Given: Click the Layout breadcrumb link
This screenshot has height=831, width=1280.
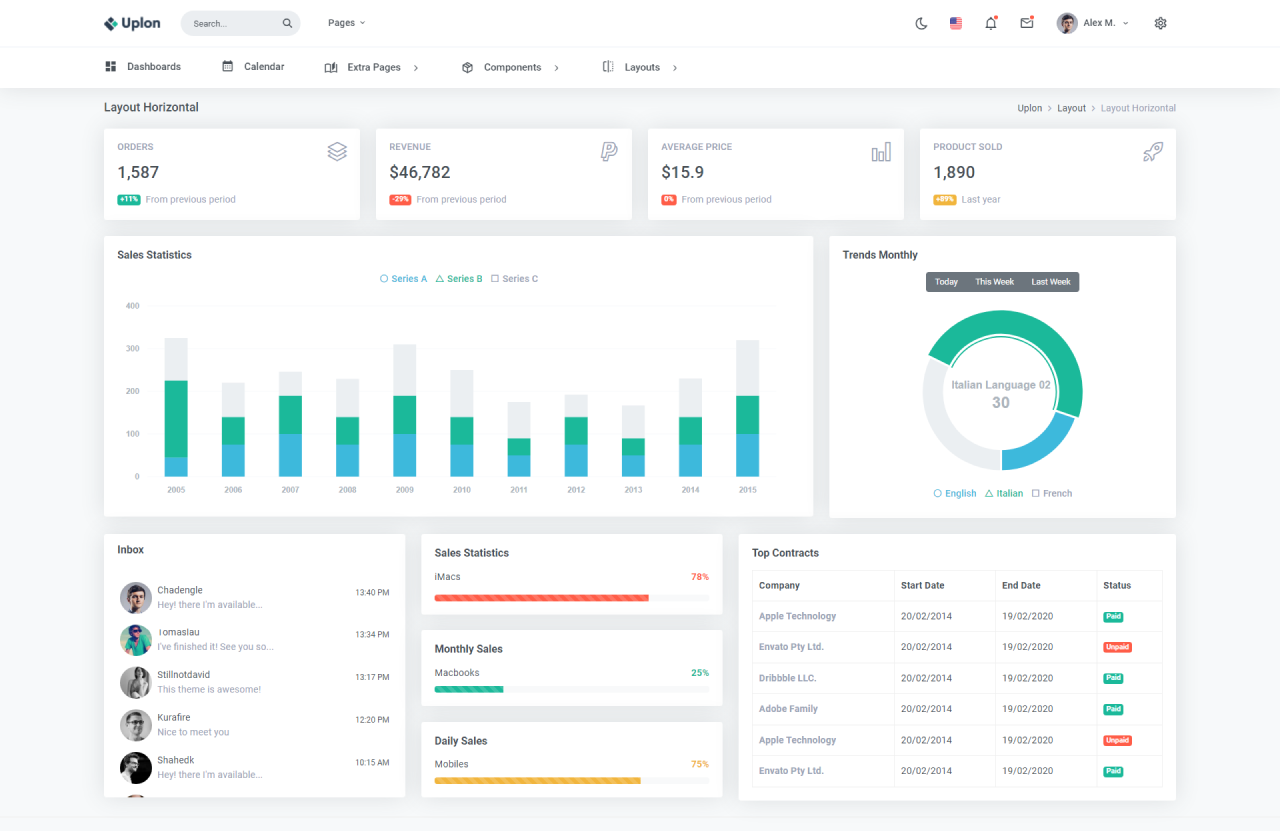Looking at the screenshot, I should [1071, 108].
